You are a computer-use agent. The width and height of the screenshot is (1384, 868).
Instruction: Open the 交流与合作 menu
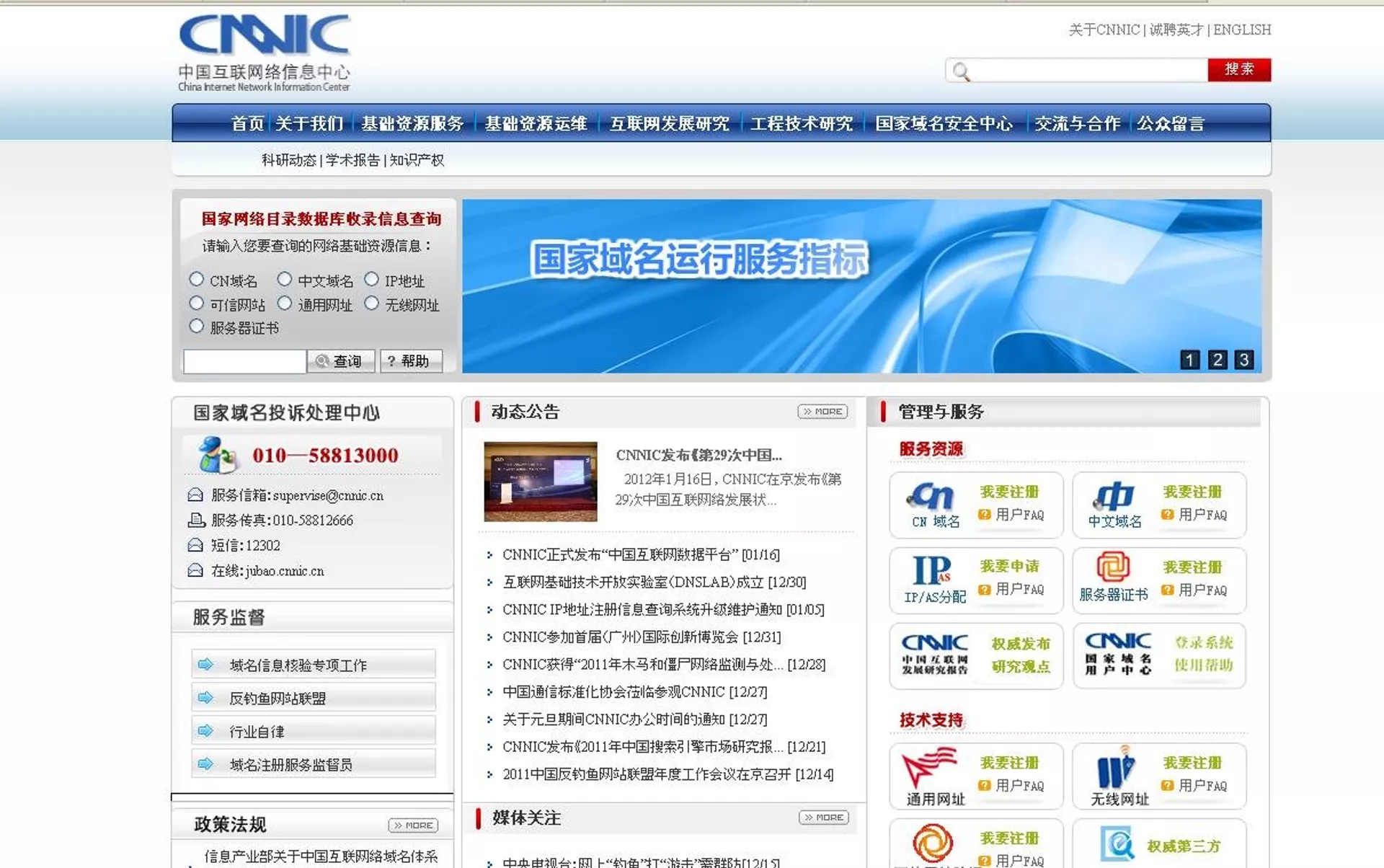pyautogui.click(x=1078, y=123)
